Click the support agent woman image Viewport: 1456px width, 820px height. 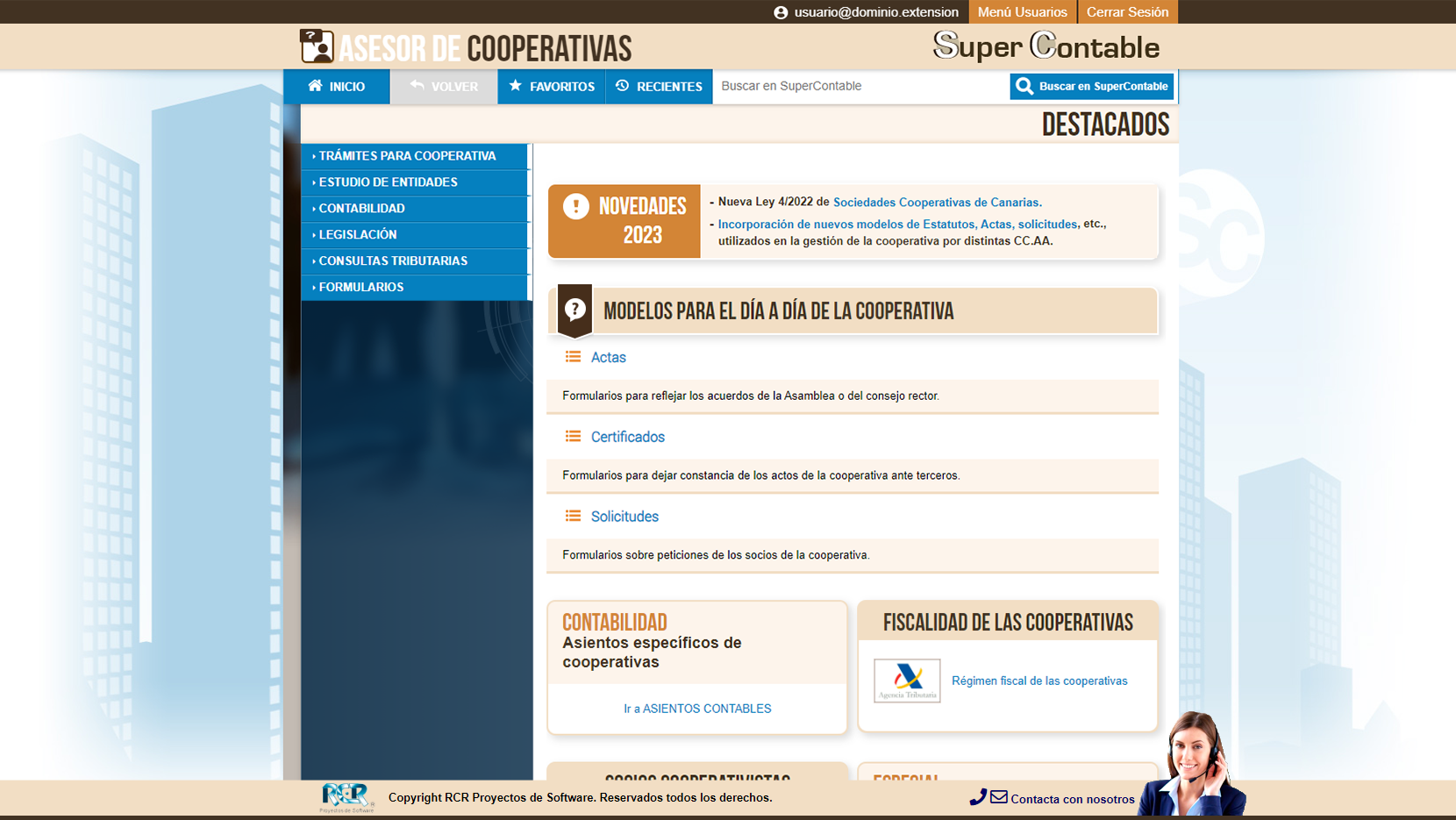pyautogui.click(x=1194, y=765)
